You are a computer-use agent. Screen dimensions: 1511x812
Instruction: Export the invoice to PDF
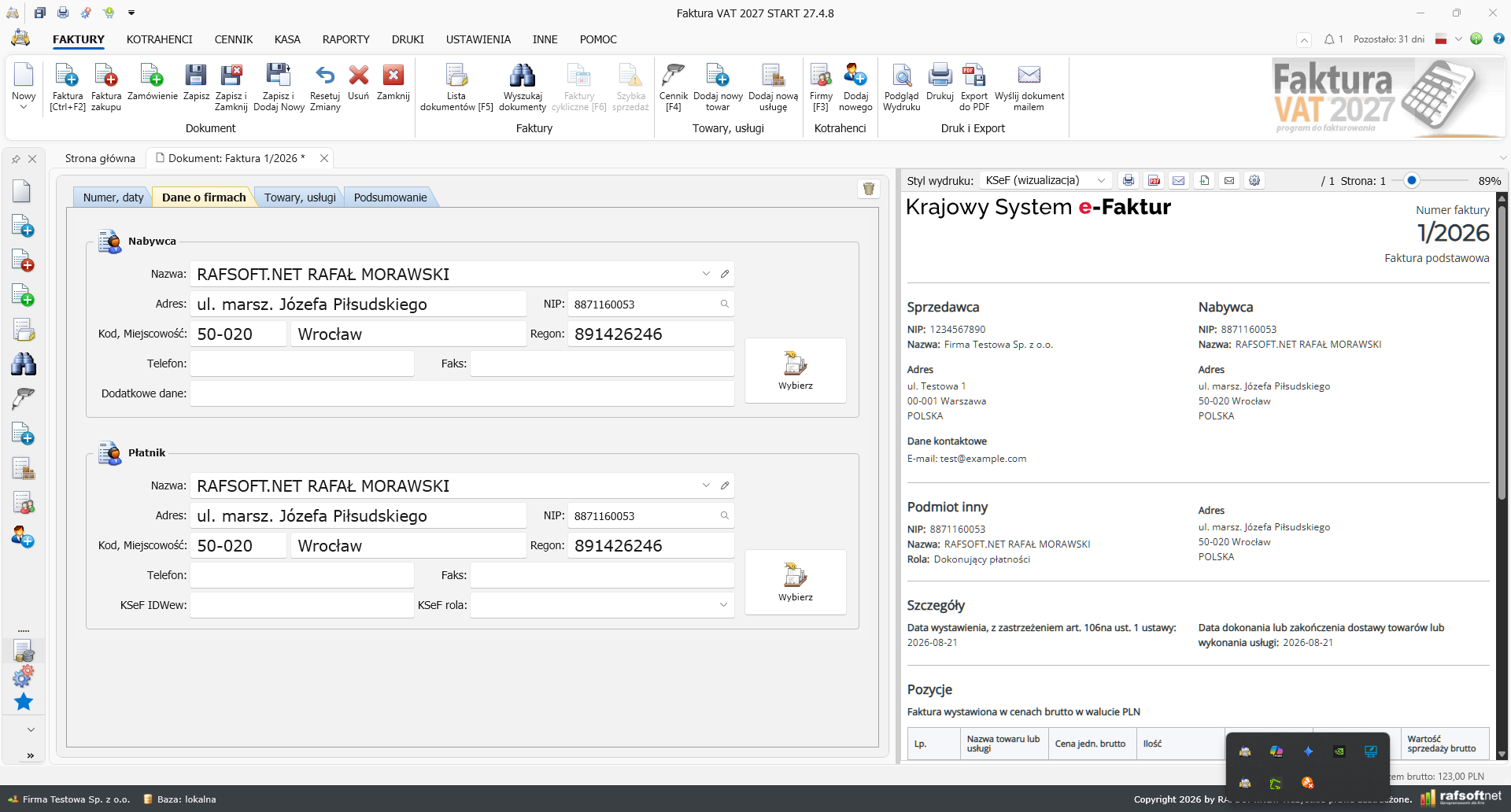click(974, 87)
